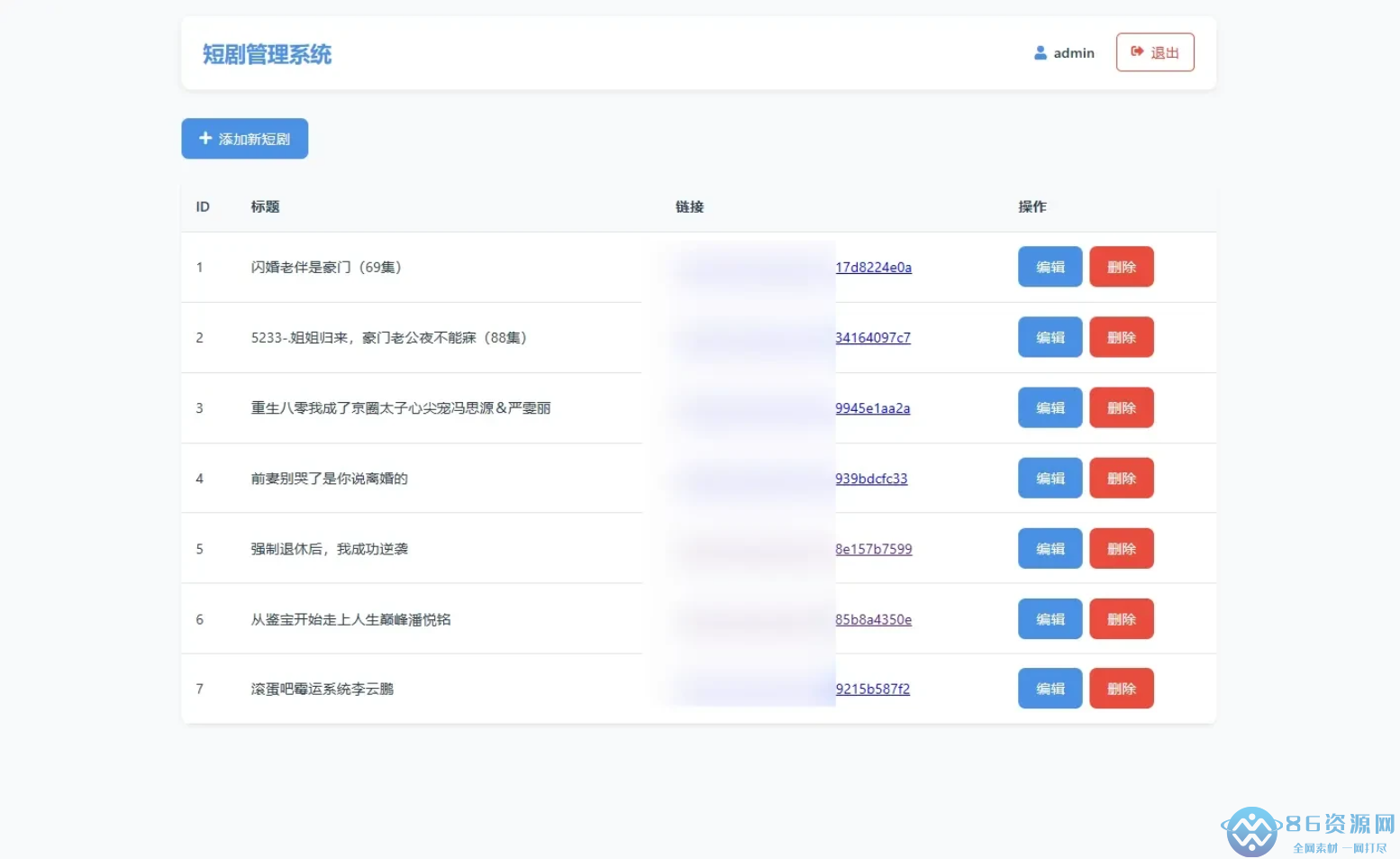This screenshot has width=1400, height=859.
Task: Log out using the 退出 button
Action: tap(1154, 52)
